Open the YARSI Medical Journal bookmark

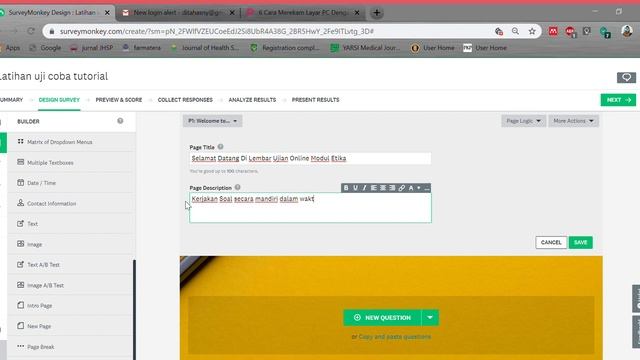coord(366,48)
